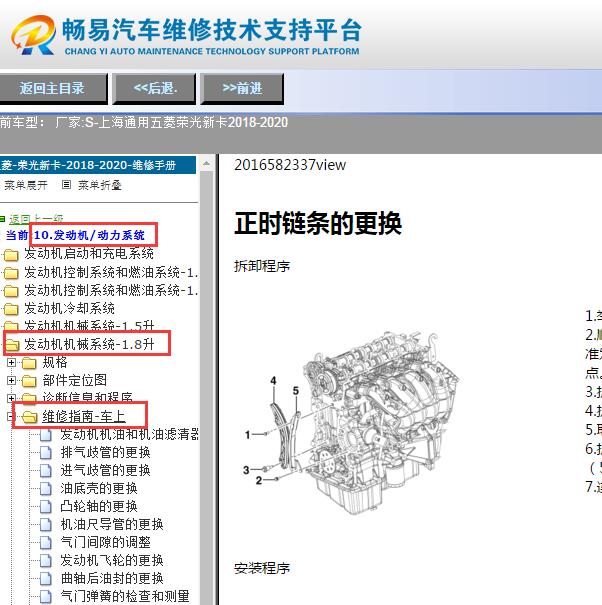602x605 pixels.
Task: Click folder icon of 规格
Action: click(x=29, y=363)
